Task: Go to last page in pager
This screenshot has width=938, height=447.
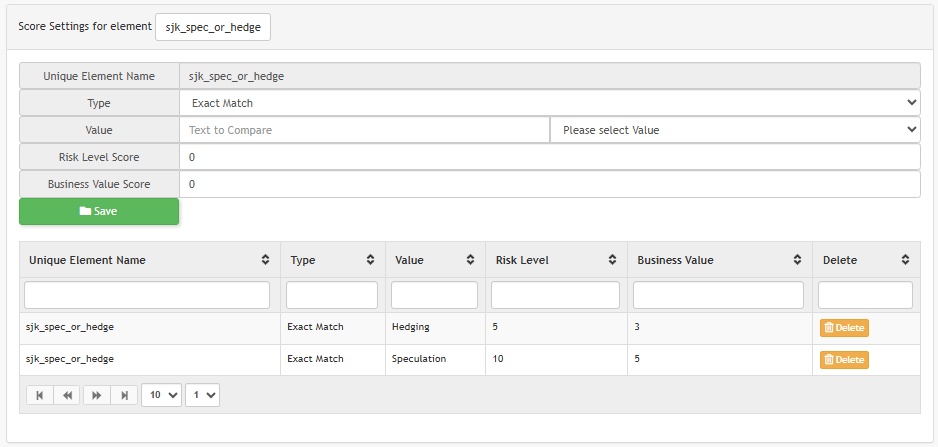Action: point(124,395)
